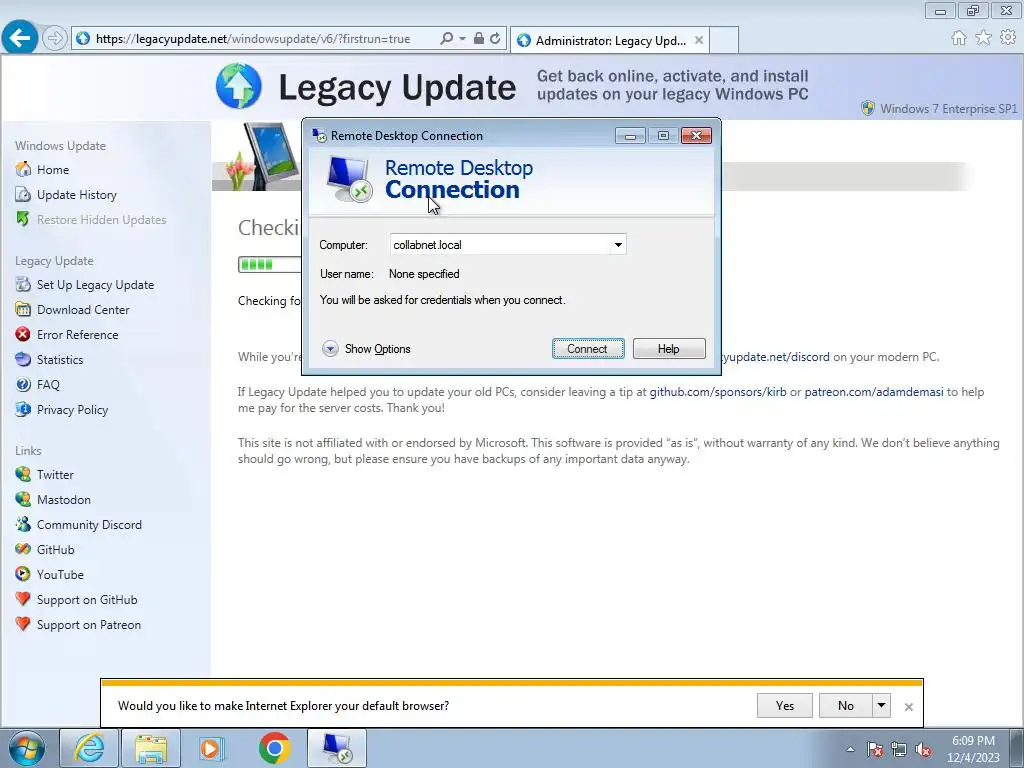The image size is (1024, 768).
Task: Click the Legacy Update globe logo
Action: pyautogui.click(x=239, y=86)
